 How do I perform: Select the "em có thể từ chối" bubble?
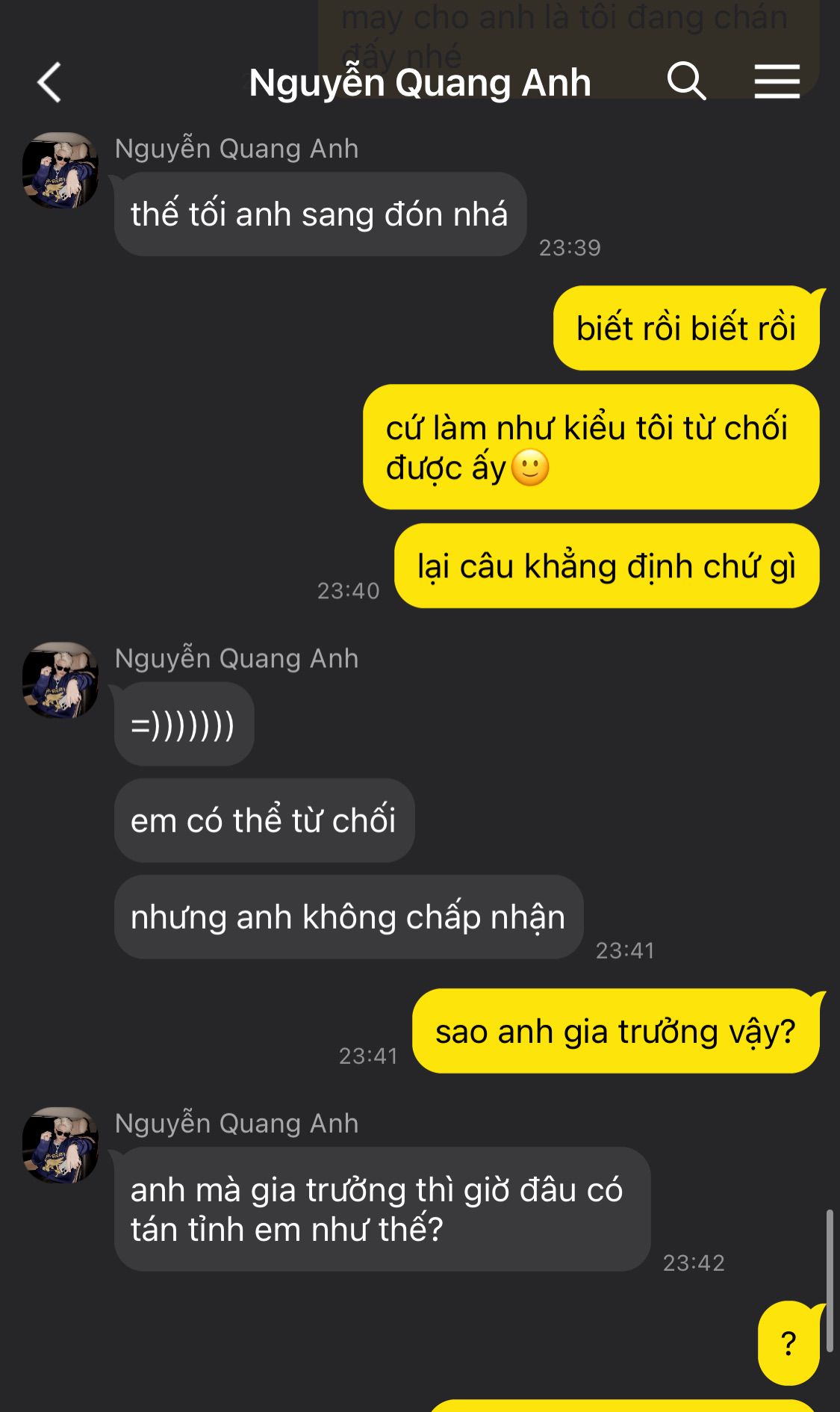[x=264, y=820]
